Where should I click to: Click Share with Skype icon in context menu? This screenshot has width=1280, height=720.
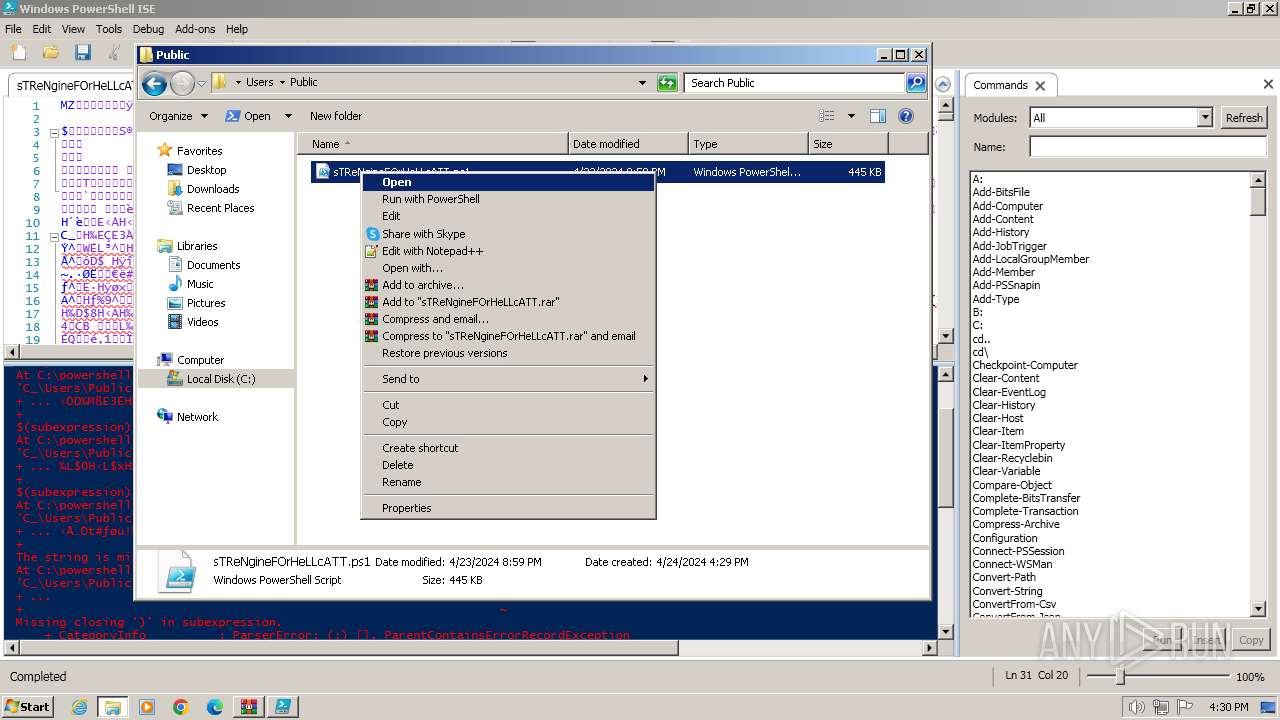click(372, 234)
